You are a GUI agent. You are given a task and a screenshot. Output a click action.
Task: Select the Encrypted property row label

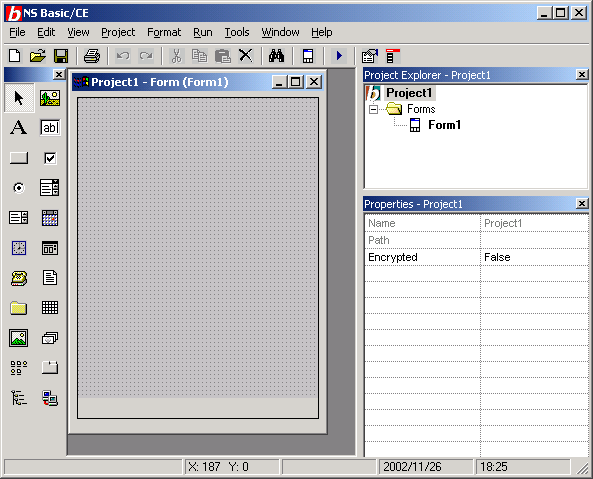coord(422,257)
